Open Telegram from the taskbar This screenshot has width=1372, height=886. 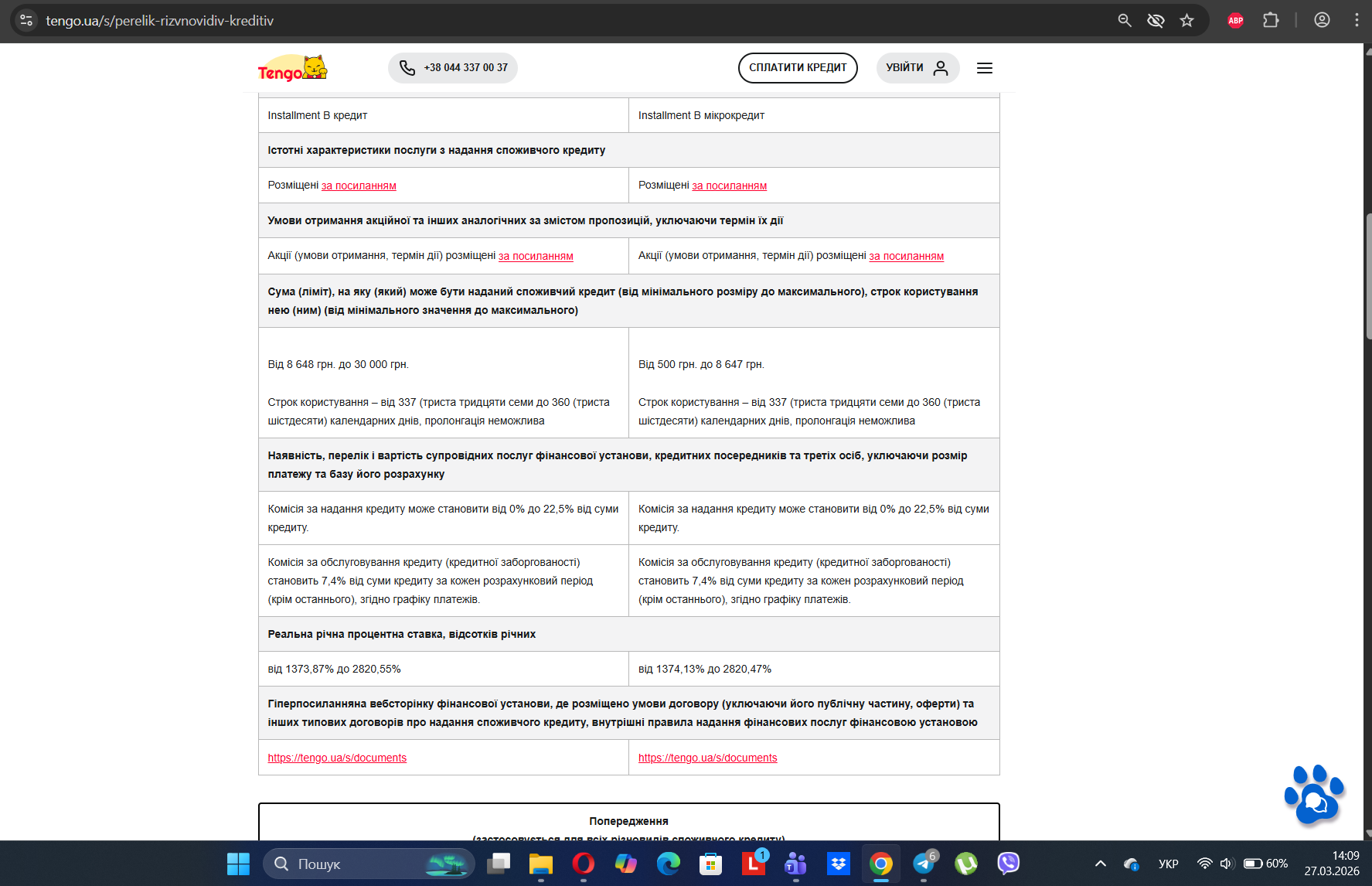point(924,864)
